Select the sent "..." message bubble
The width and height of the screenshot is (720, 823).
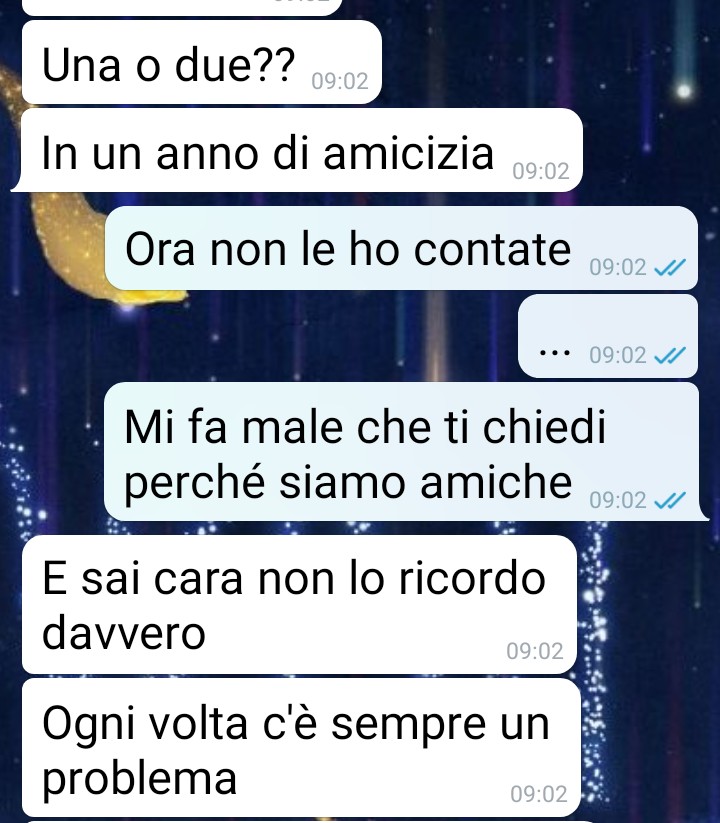pyautogui.click(x=608, y=336)
